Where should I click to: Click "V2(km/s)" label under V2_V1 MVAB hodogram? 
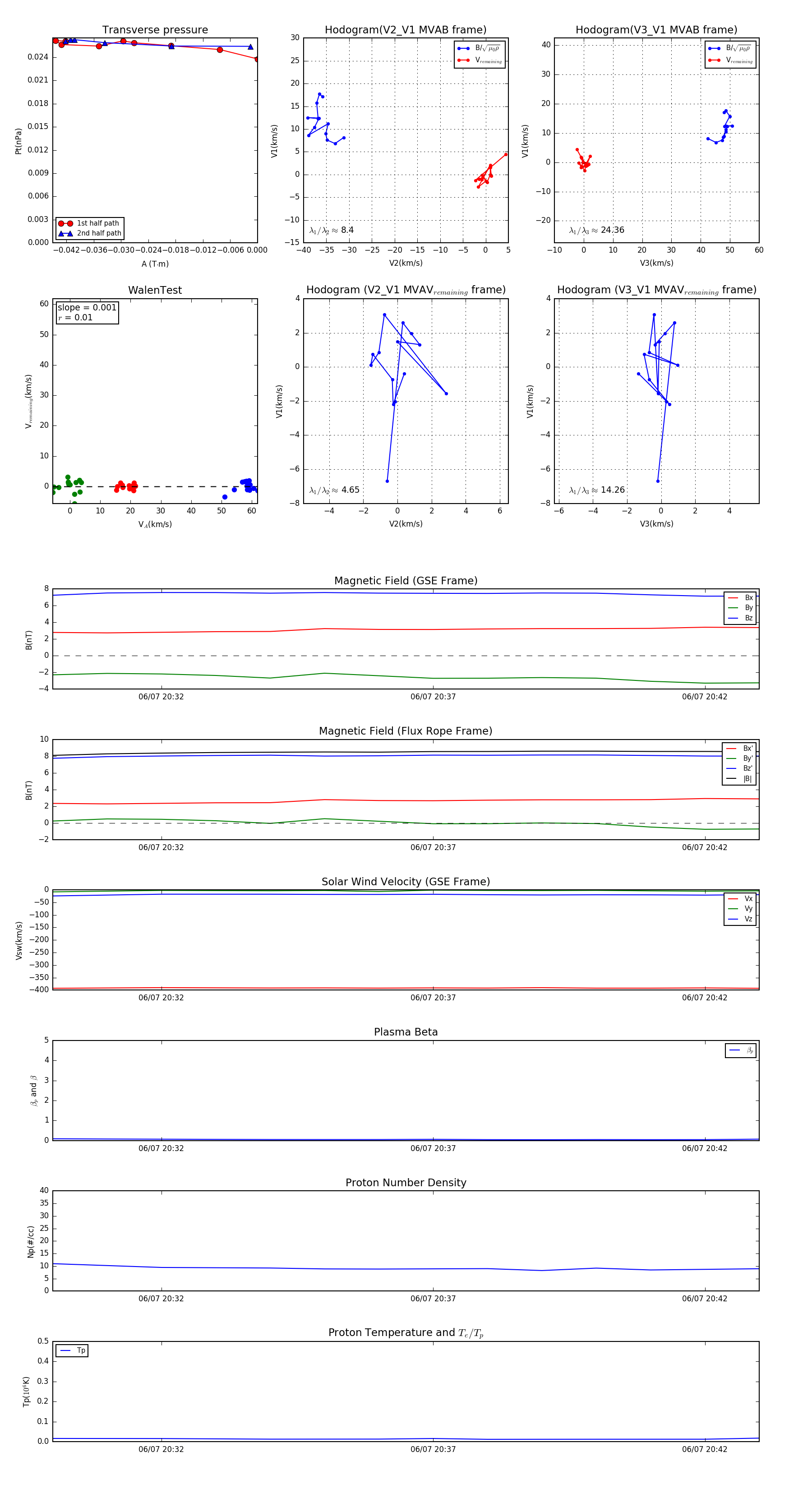(406, 263)
